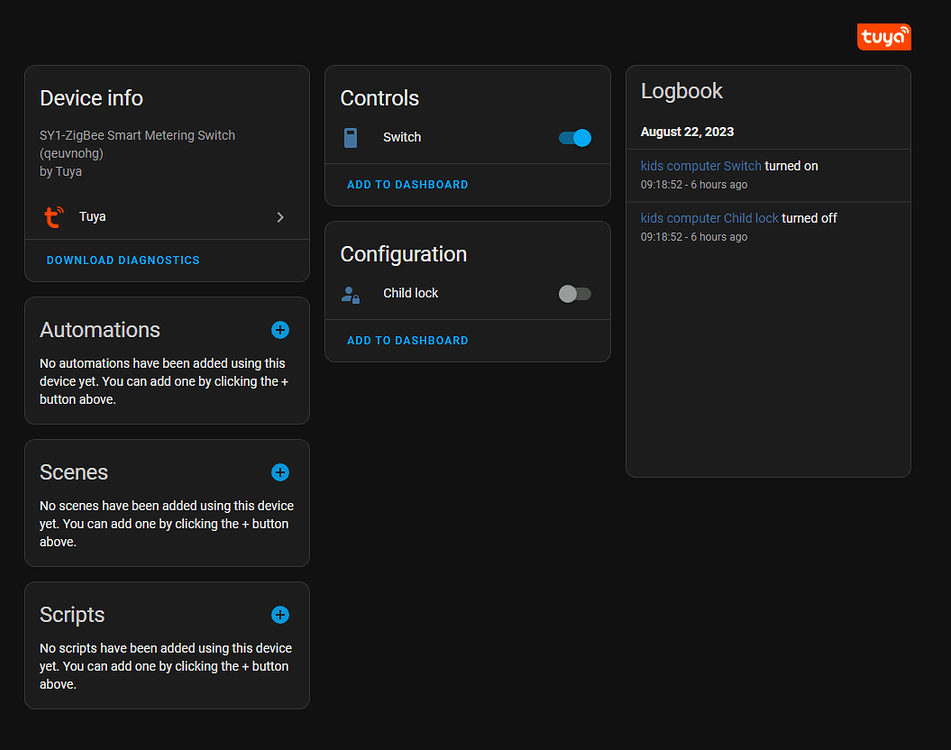
Task: Expand the Tuya integration details chevron
Action: tap(280, 217)
